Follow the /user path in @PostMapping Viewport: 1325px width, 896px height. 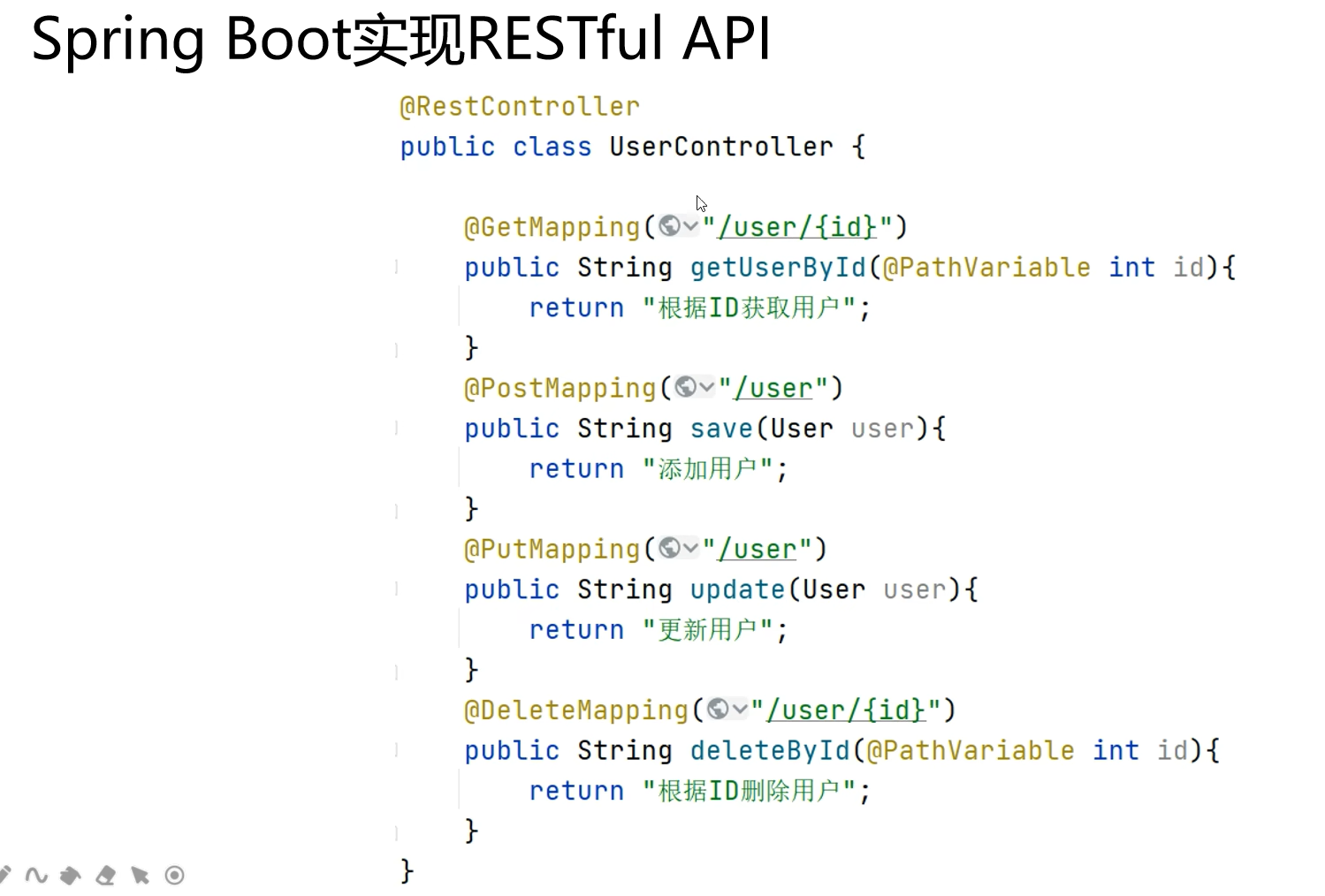773,388
